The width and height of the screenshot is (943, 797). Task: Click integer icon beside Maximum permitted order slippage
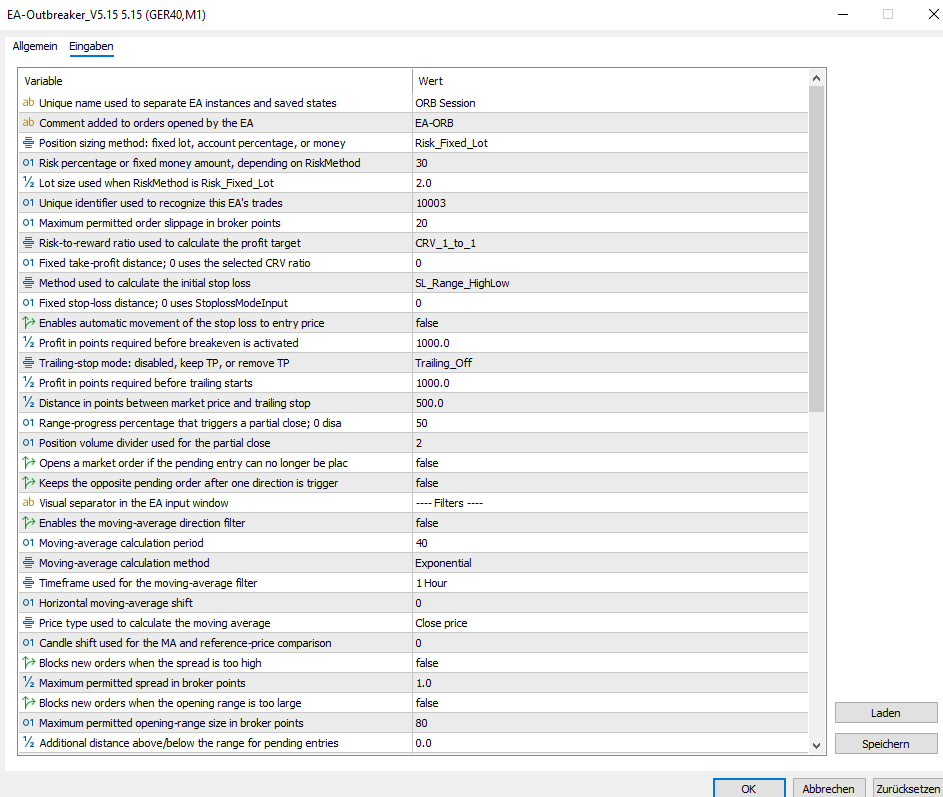pos(28,223)
